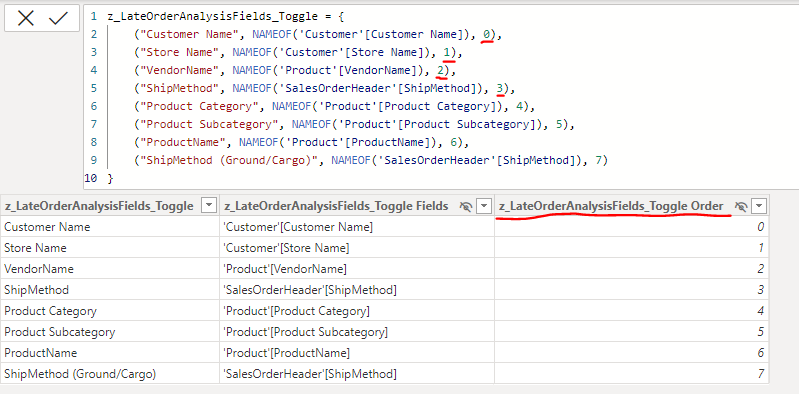Click the order value 6 cell
The width and height of the screenshot is (799, 394).
(631, 353)
